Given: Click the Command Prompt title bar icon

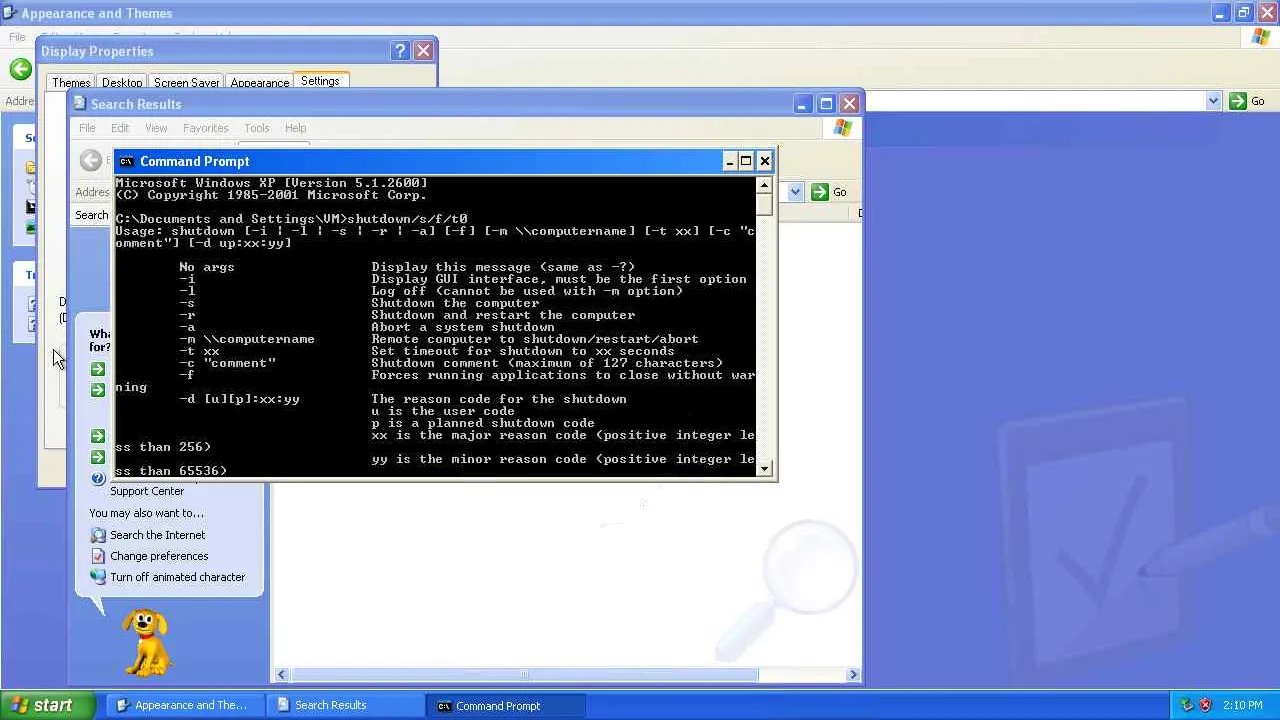Looking at the screenshot, I should pyautogui.click(x=126, y=161).
